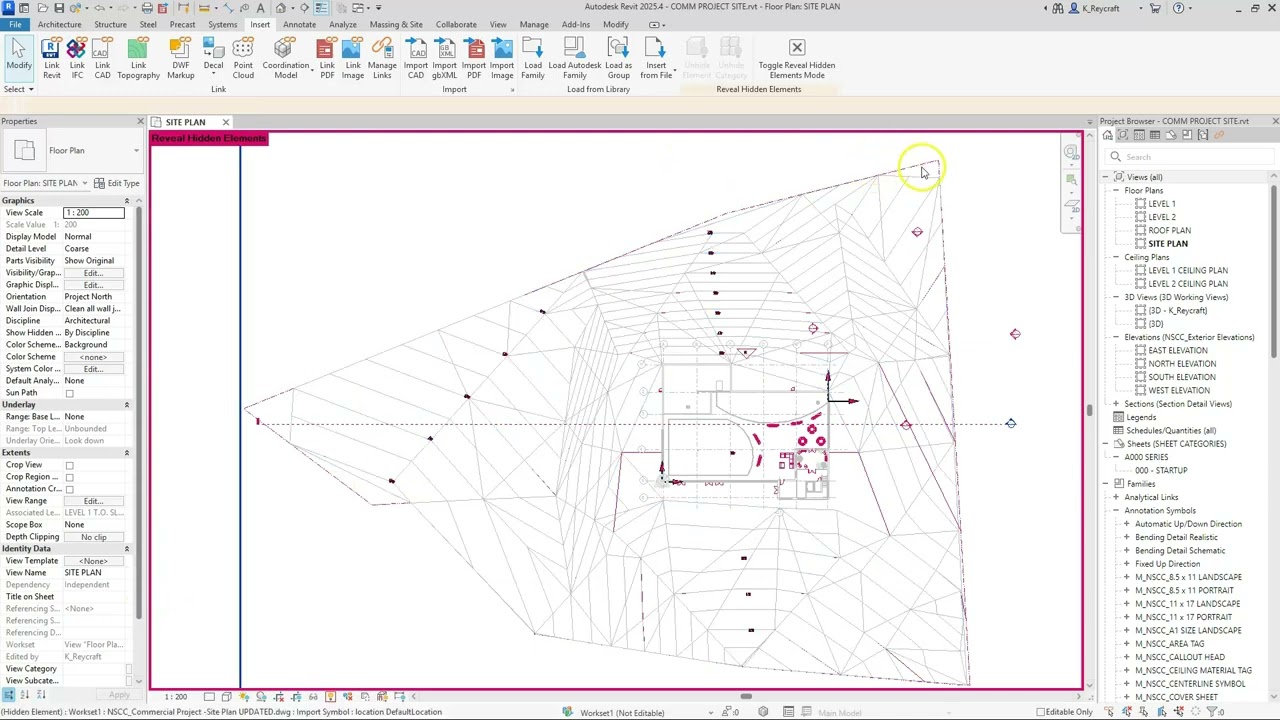Click the Load as Group icon
Image resolution: width=1280 pixels, height=720 pixels.
pyautogui.click(x=618, y=58)
